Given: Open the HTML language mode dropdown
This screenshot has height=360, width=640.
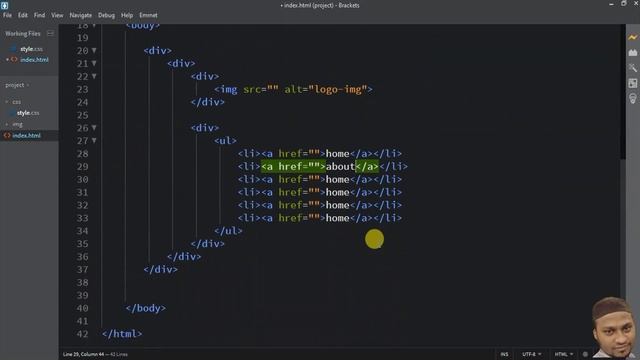Looking at the screenshot, I should (564, 354).
